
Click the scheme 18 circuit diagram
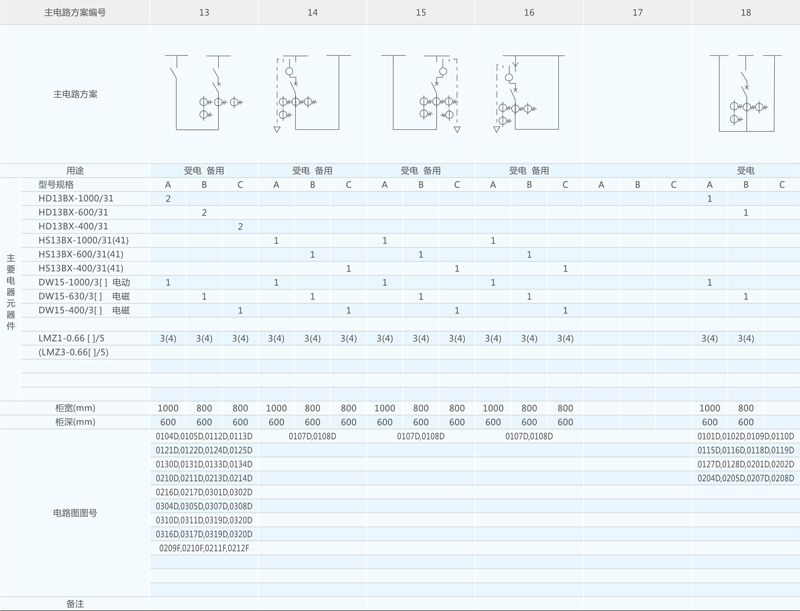[745, 93]
